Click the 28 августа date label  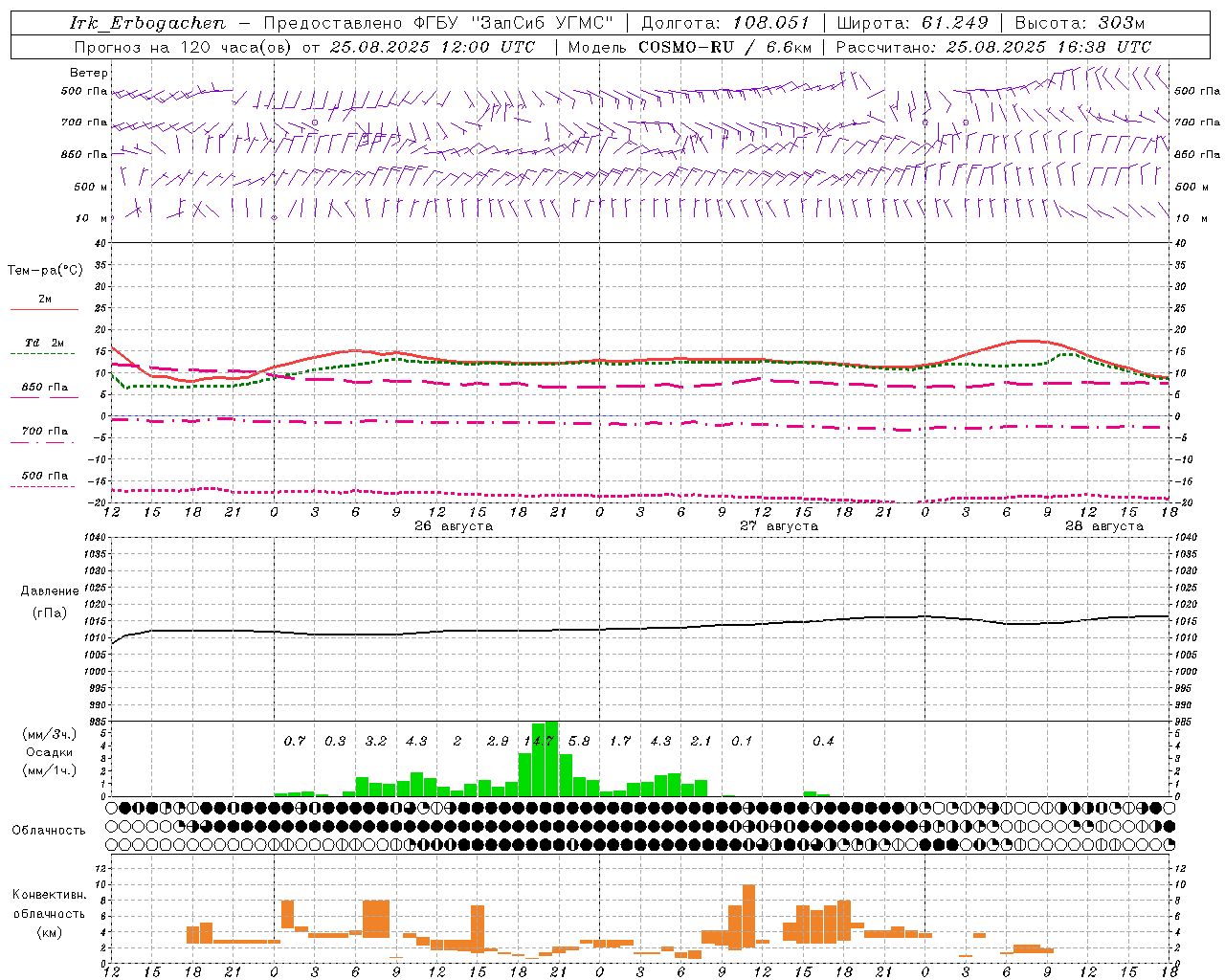[1104, 526]
